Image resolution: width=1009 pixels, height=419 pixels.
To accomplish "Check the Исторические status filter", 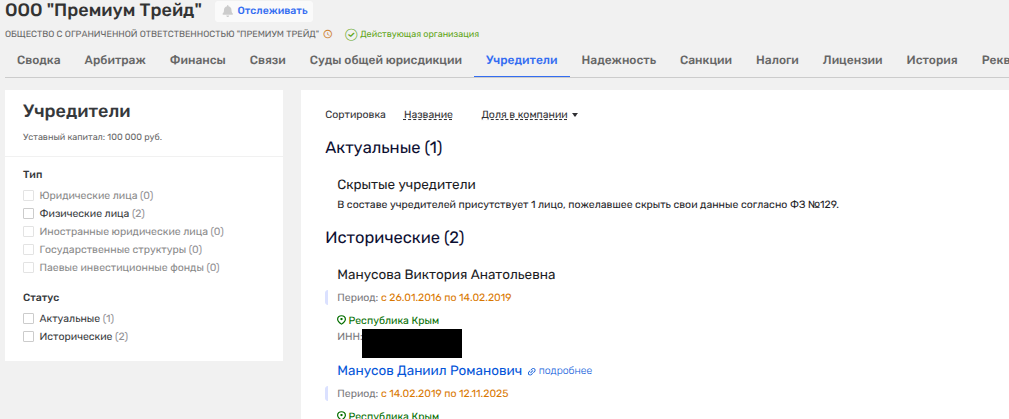I will [x=29, y=336].
